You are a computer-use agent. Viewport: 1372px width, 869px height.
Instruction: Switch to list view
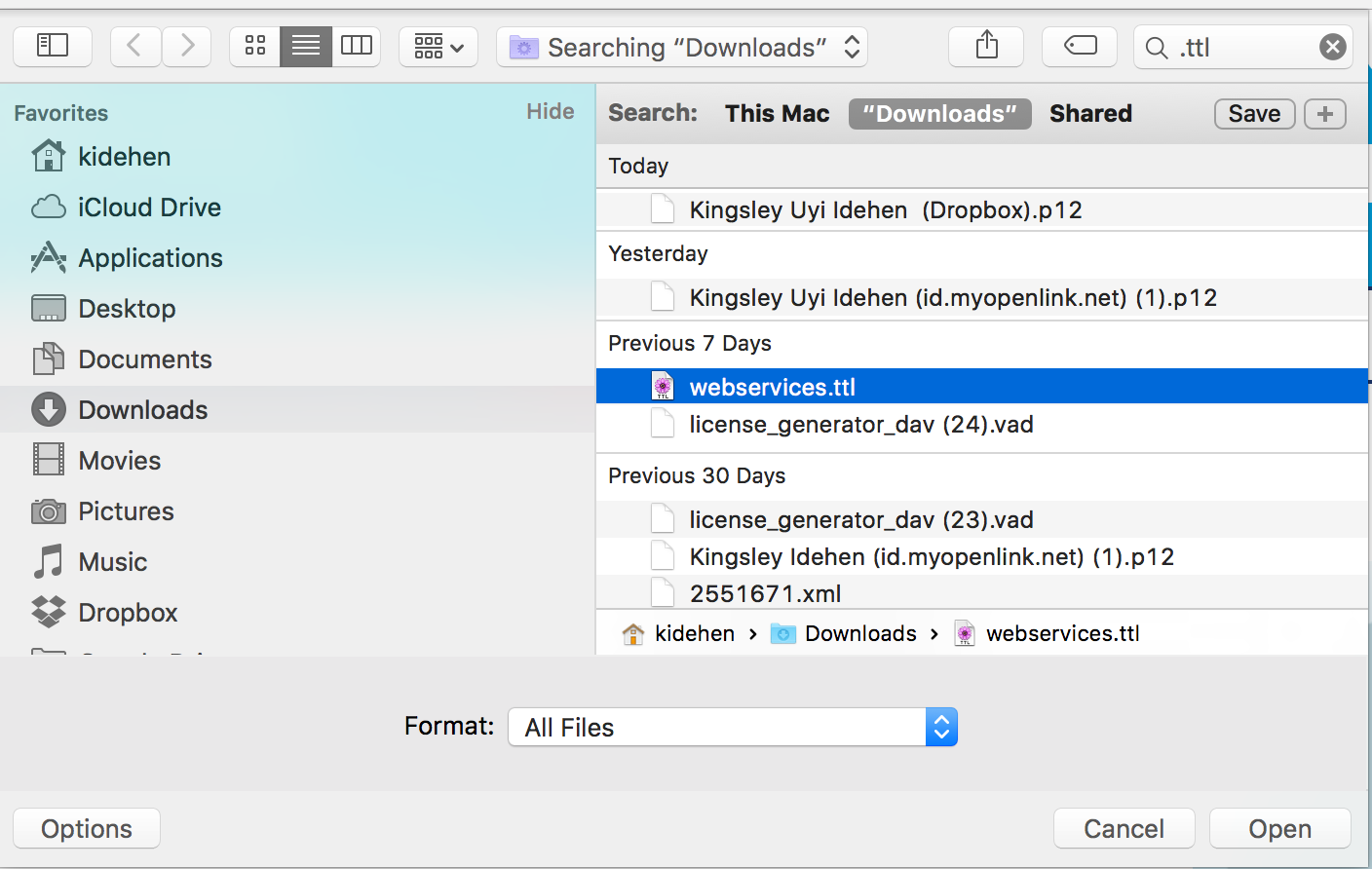(x=306, y=46)
